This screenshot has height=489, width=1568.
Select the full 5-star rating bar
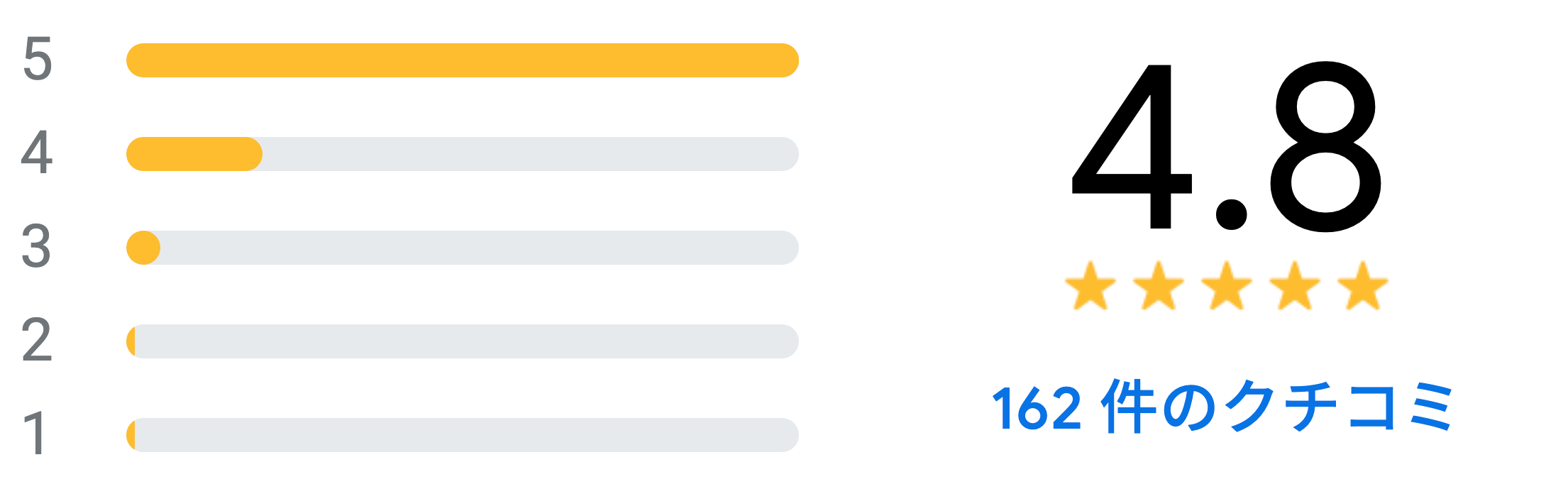(463, 60)
